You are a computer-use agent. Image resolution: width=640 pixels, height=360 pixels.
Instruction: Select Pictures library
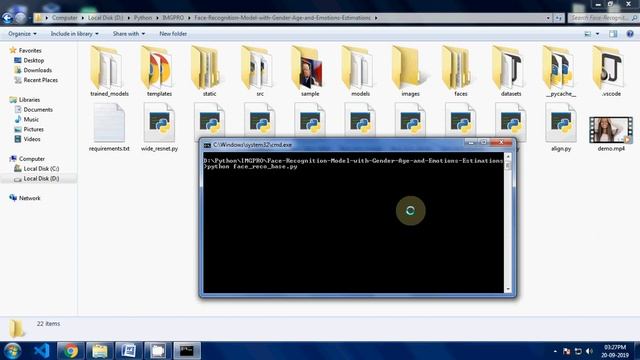[33, 129]
